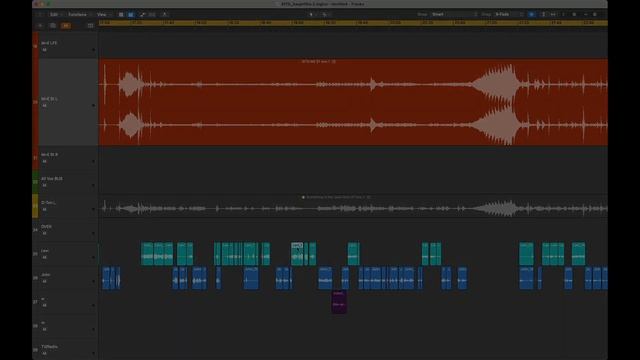Viewport: 640px width, 360px height.
Task: Click the icon just right of X-Fade dropdown
Action: pos(522,14)
